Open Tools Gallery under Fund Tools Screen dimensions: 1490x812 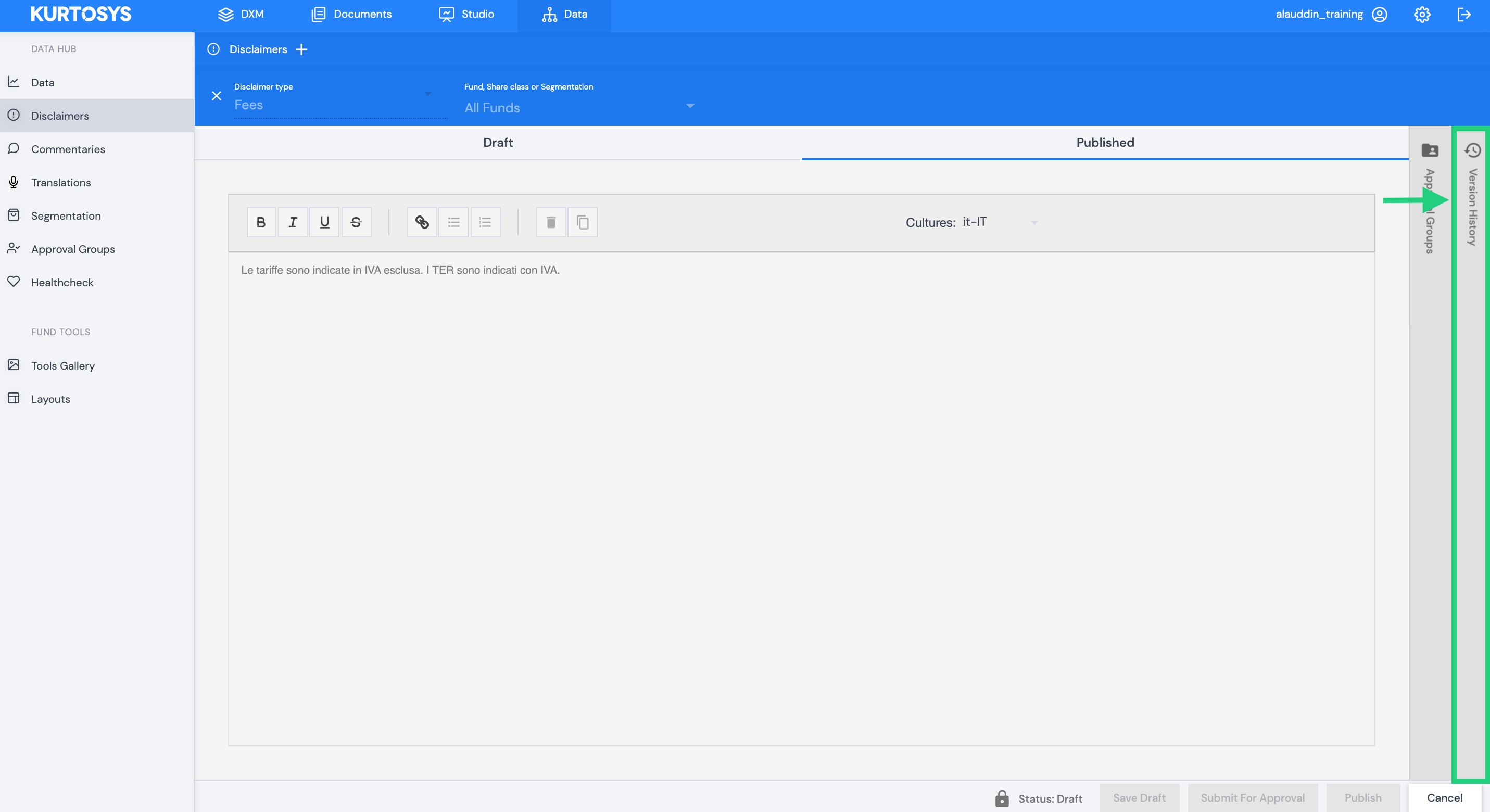tap(97, 365)
